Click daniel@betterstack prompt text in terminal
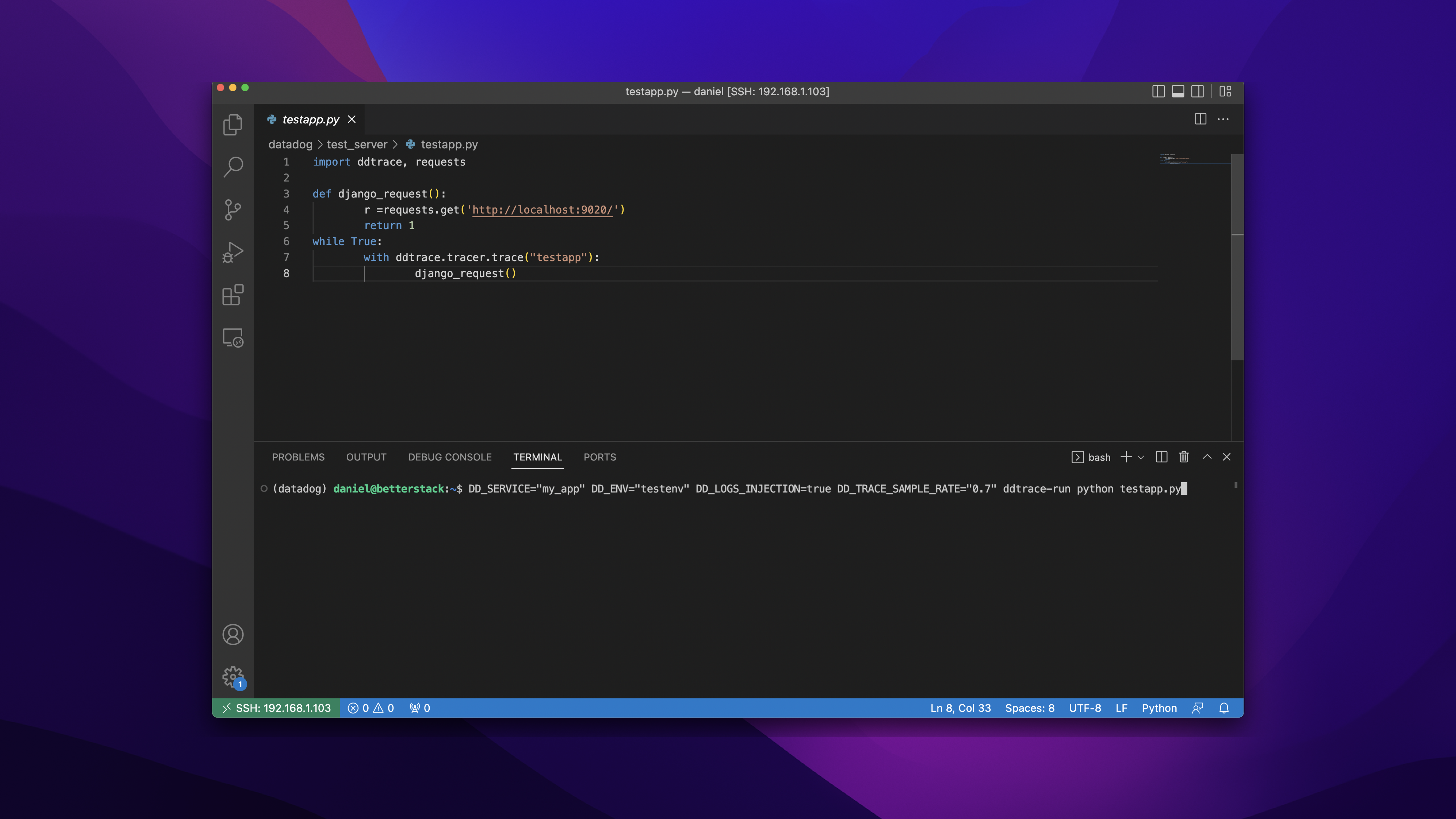The width and height of the screenshot is (1456, 819). (x=388, y=489)
